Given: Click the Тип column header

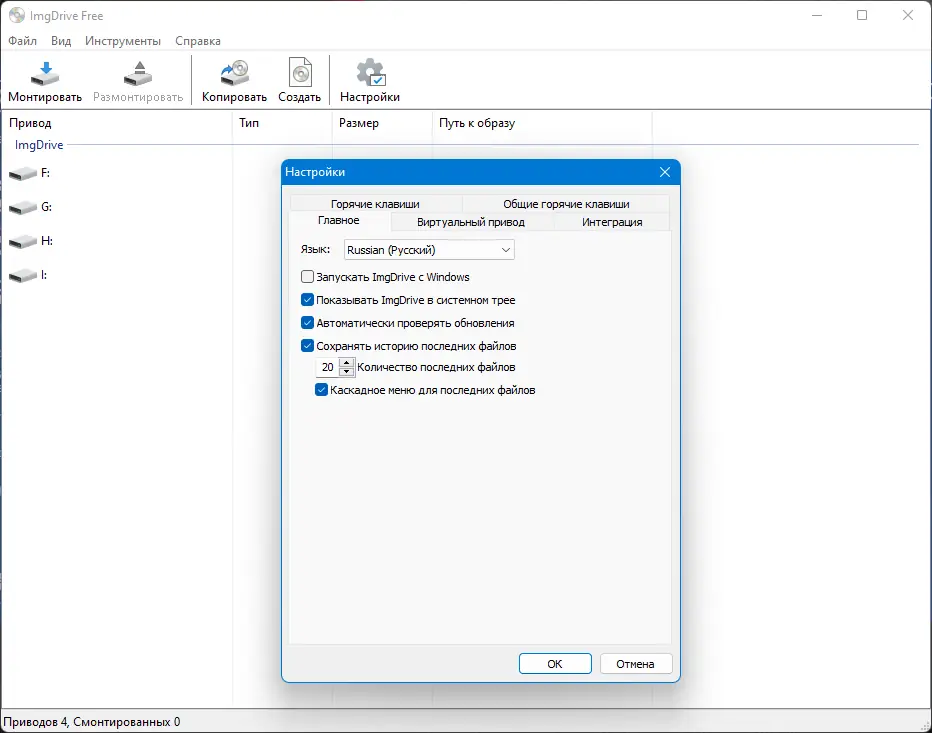Looking at the screenshot, I should (282, 123).
